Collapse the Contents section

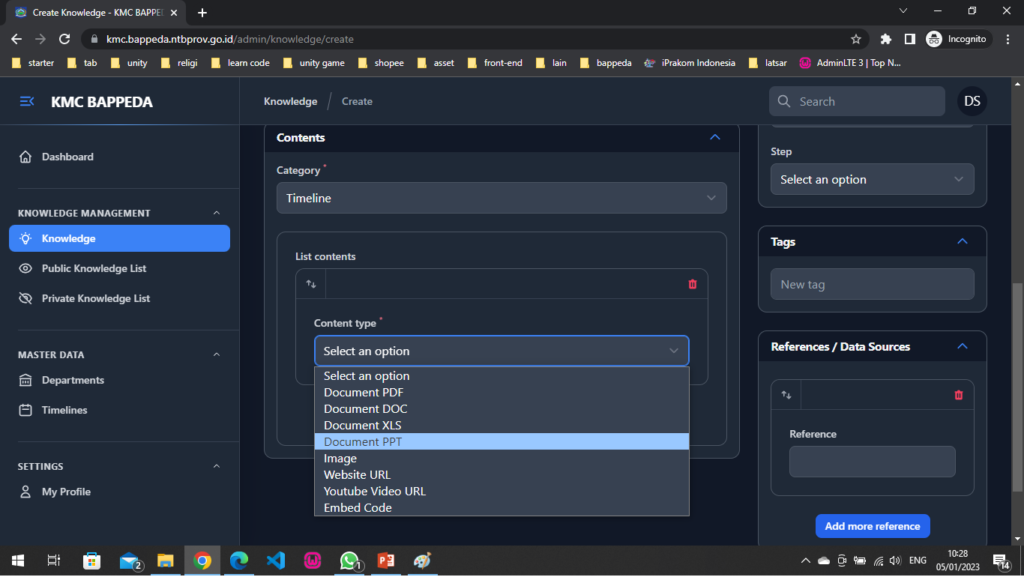714,138
